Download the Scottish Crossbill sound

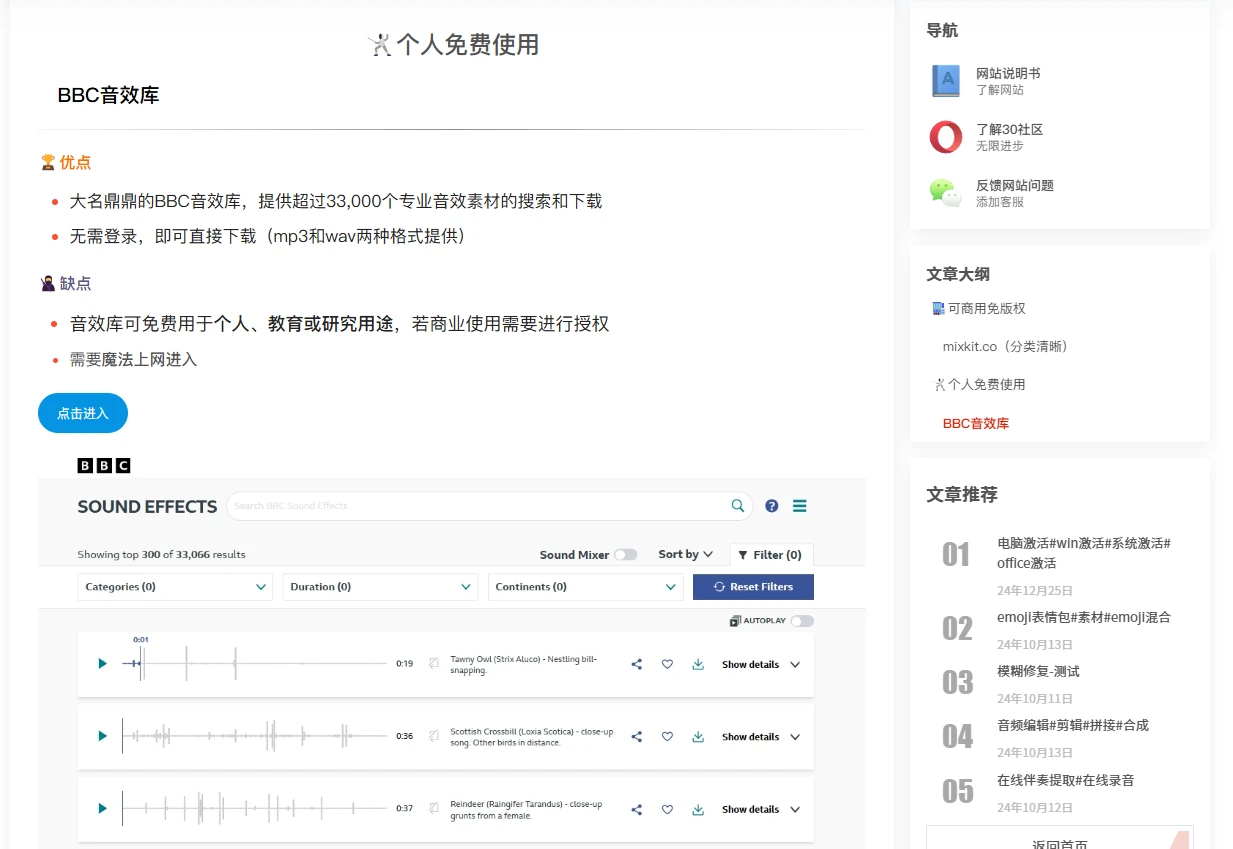click(698, 737)
